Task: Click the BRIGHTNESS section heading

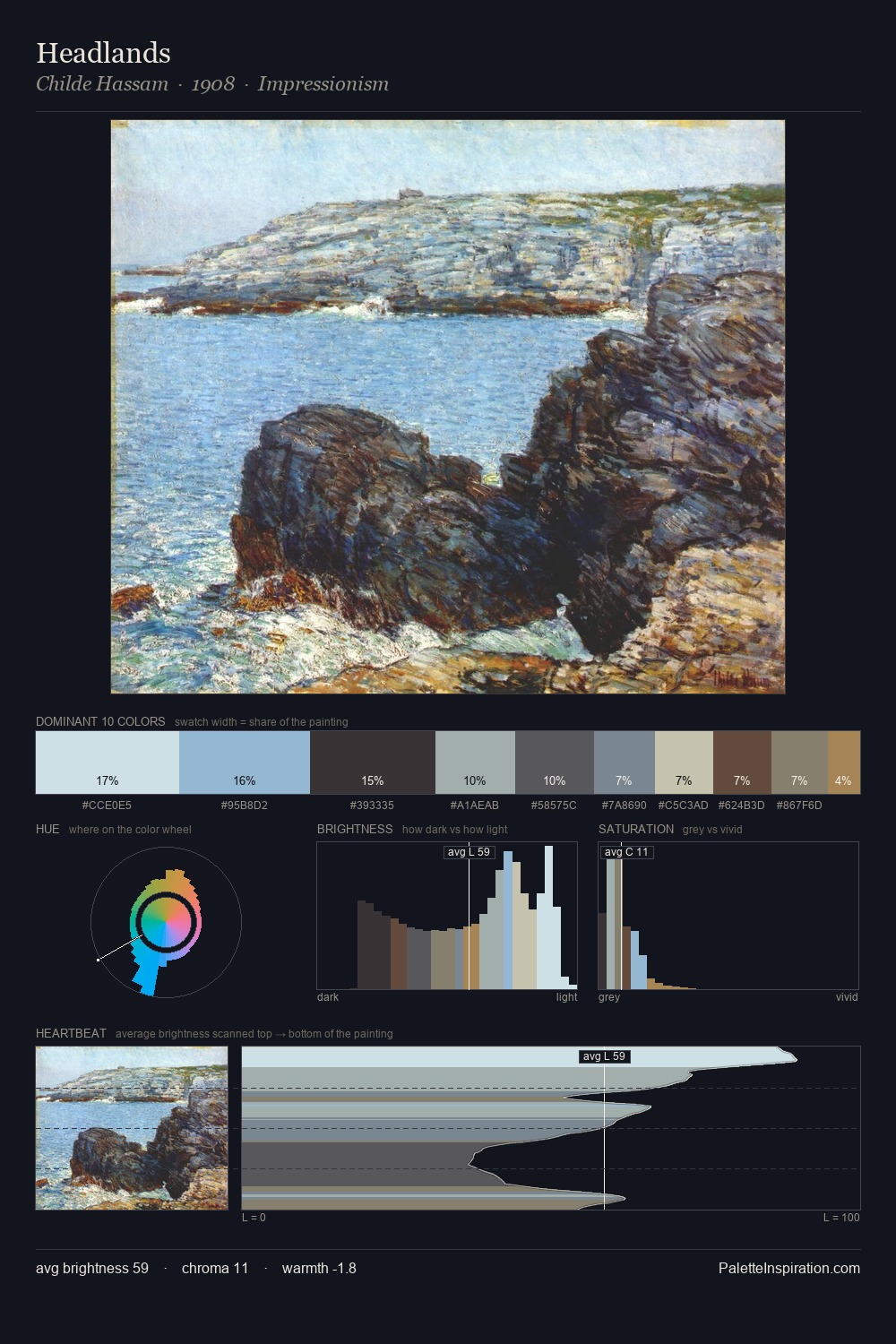Action: (355, 829)
